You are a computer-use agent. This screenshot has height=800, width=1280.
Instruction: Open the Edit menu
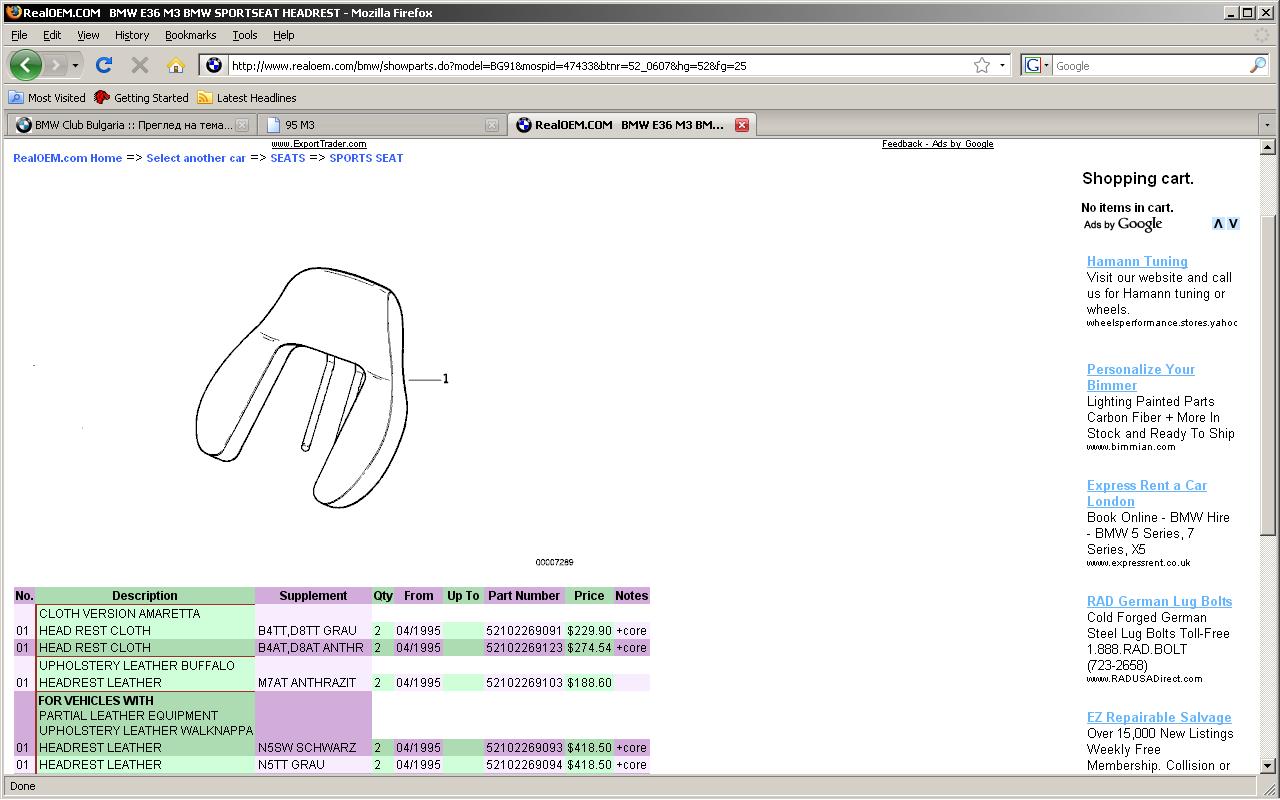[52, 35]
